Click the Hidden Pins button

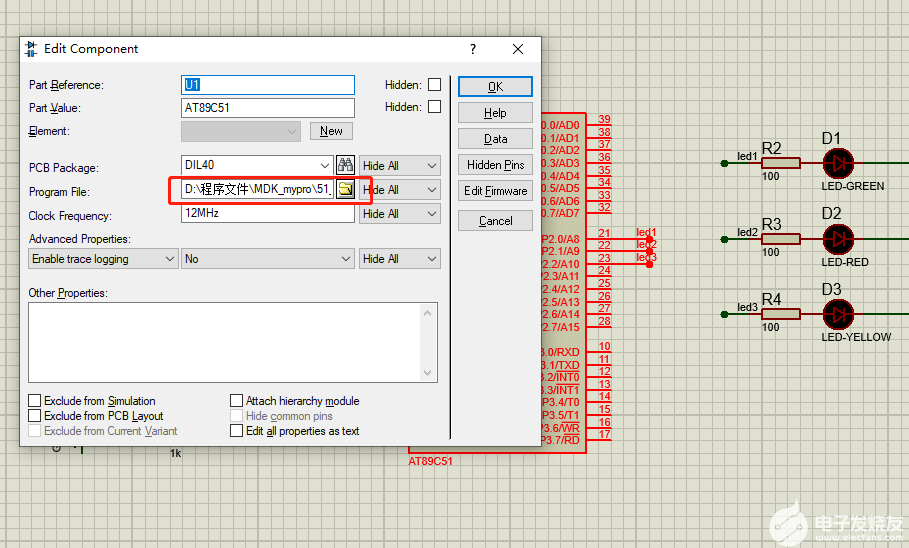coord(495,165)
